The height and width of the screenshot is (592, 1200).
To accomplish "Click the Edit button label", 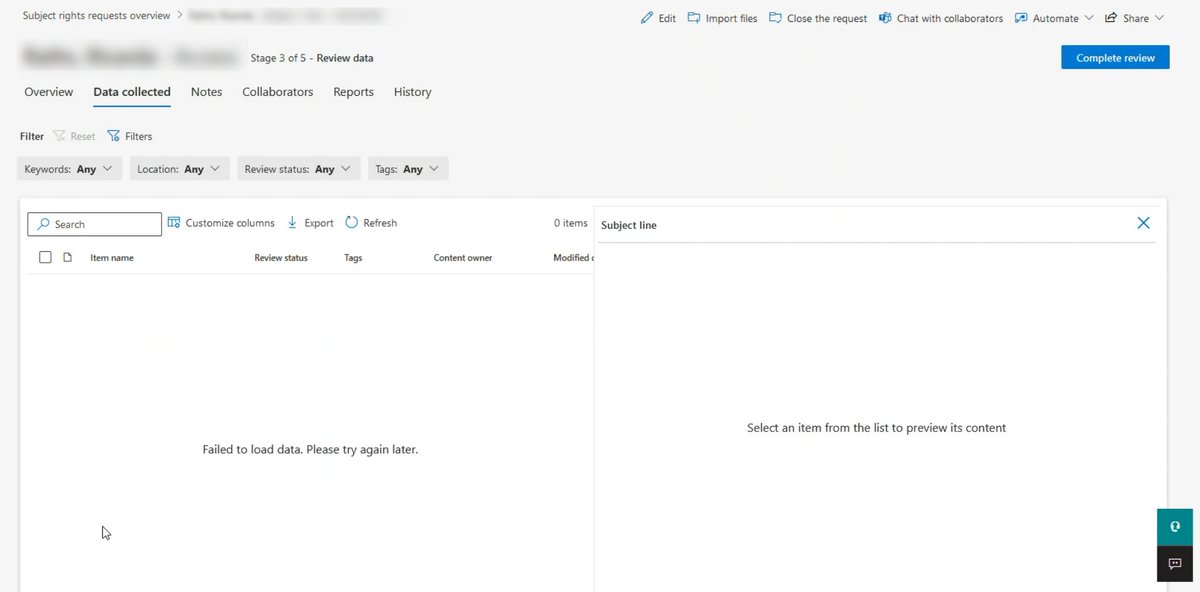I will [667, 18].
